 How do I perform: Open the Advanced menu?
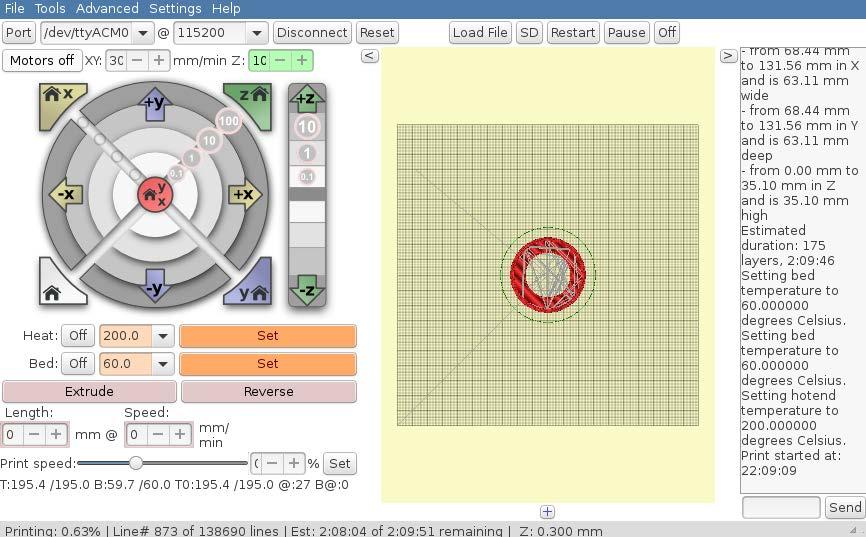[x=107, y=9]
